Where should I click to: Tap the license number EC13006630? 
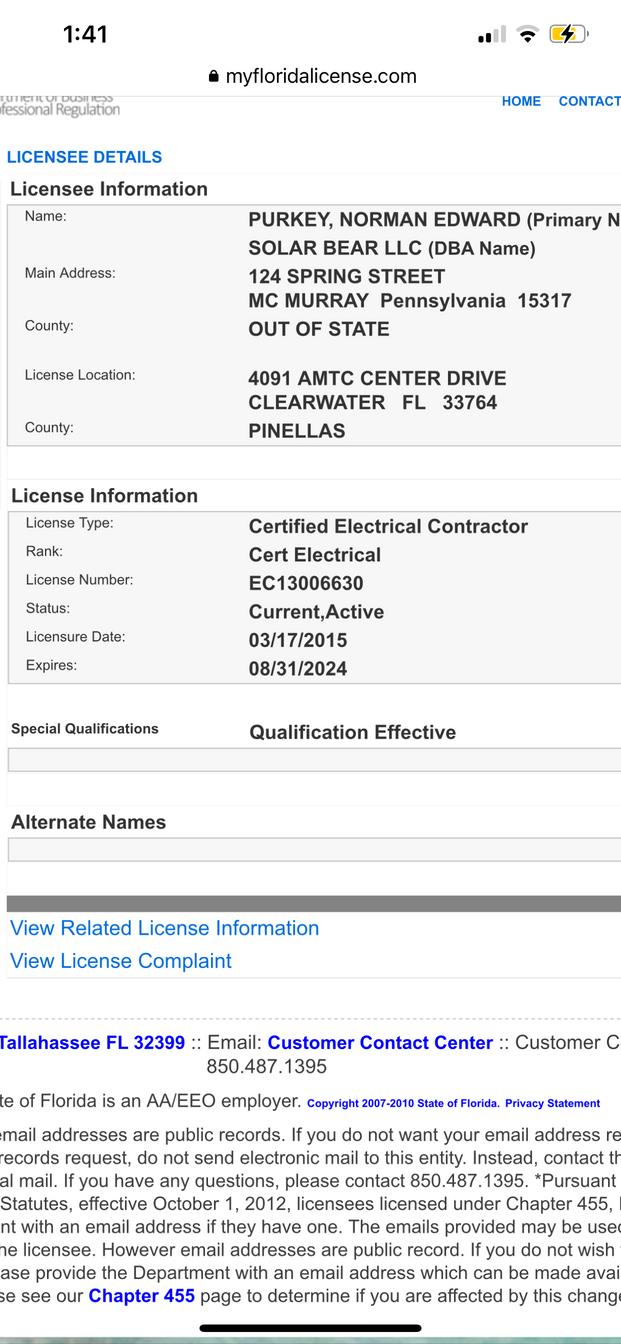point(306,583)
